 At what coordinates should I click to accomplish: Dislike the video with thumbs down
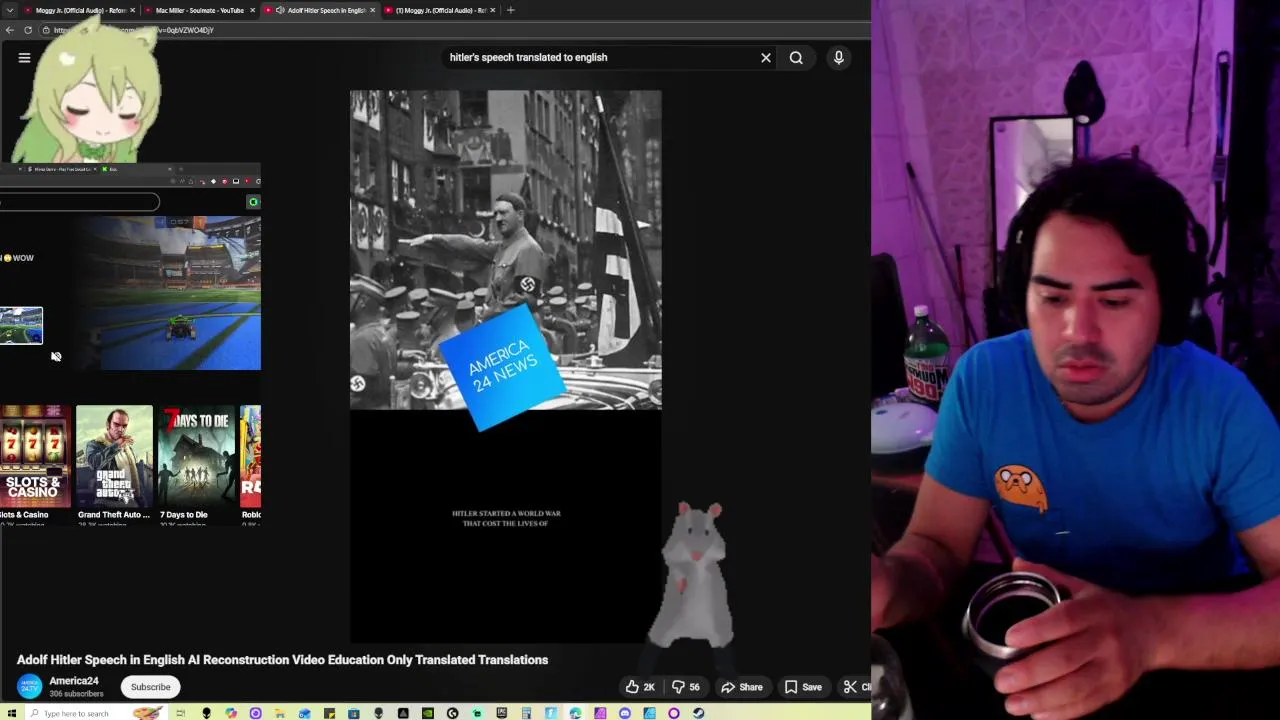pyautogui.click(x=685, y=687)
